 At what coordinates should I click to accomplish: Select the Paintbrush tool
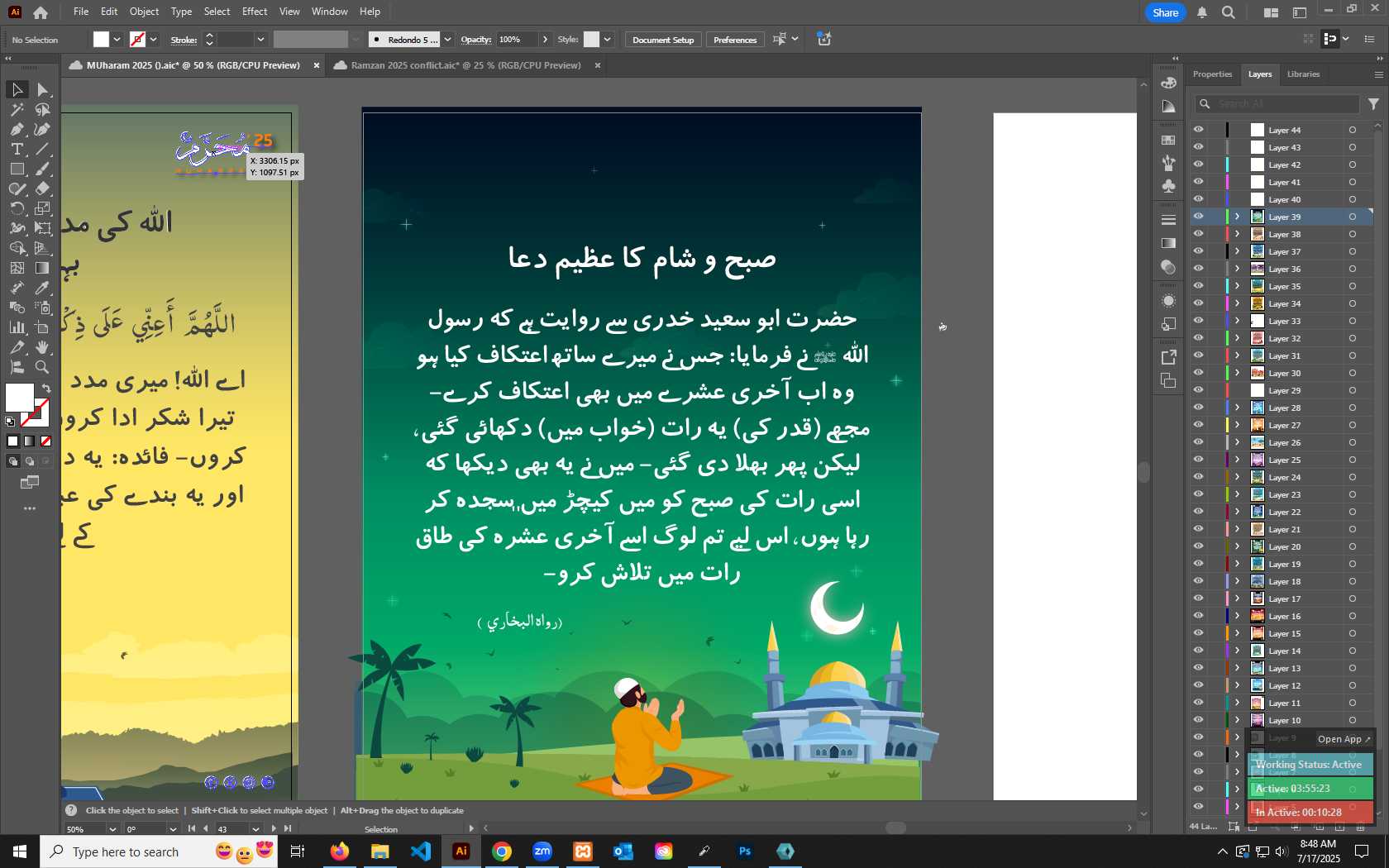[43, 169]
